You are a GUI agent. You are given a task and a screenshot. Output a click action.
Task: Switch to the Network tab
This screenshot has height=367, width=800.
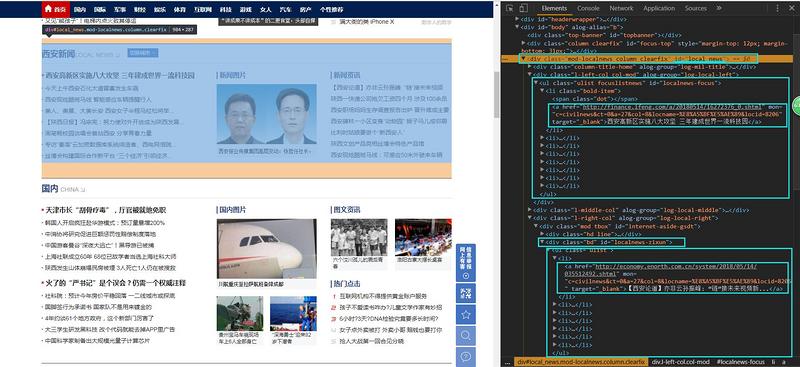(621, 8)
